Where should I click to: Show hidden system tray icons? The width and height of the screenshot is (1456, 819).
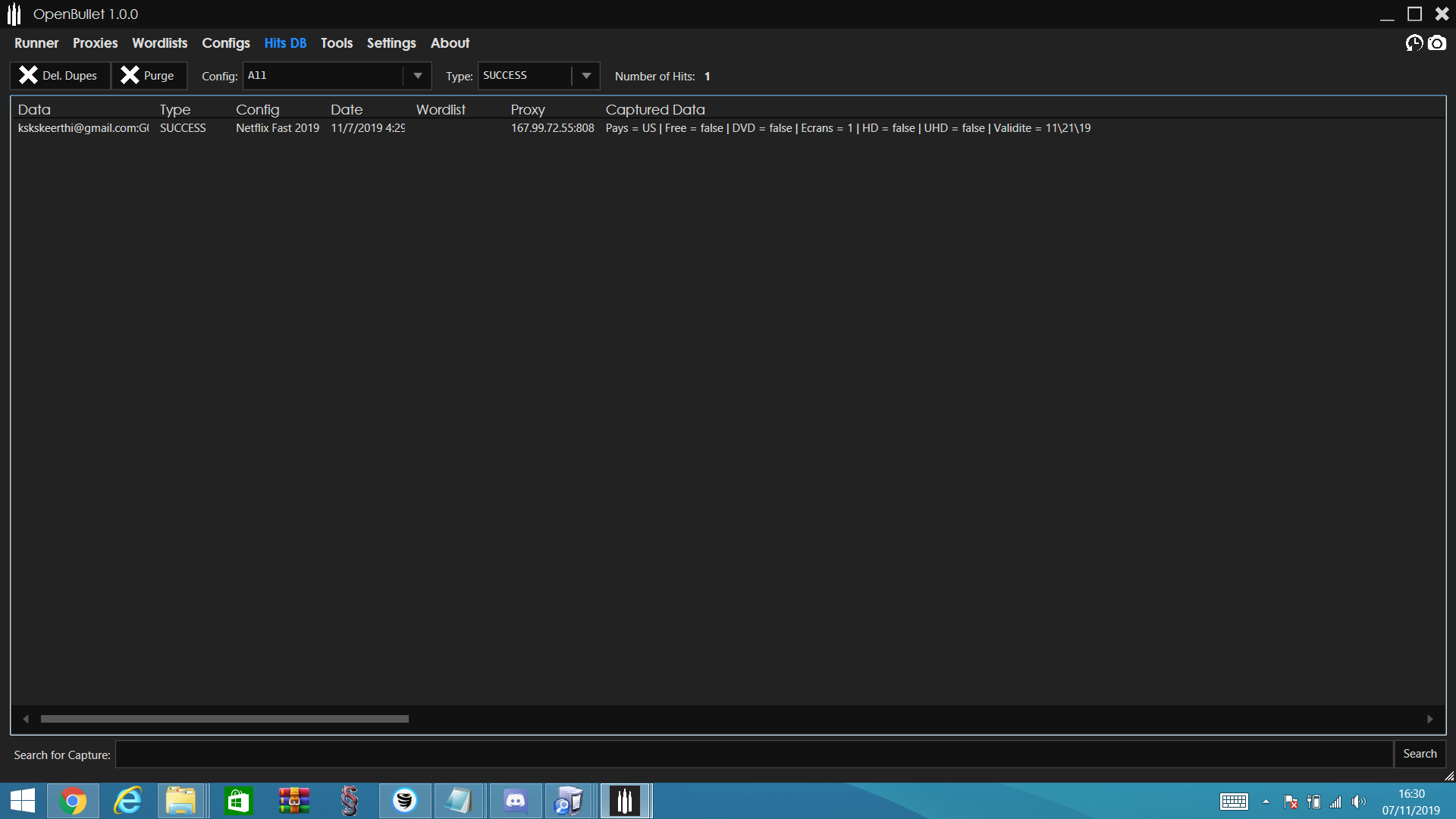pos(1266,802)
